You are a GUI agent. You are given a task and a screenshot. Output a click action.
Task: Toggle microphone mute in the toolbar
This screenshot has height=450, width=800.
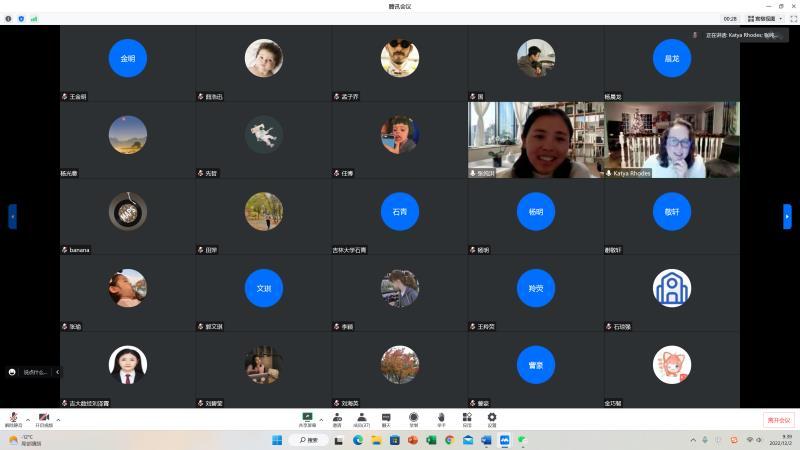14,419
